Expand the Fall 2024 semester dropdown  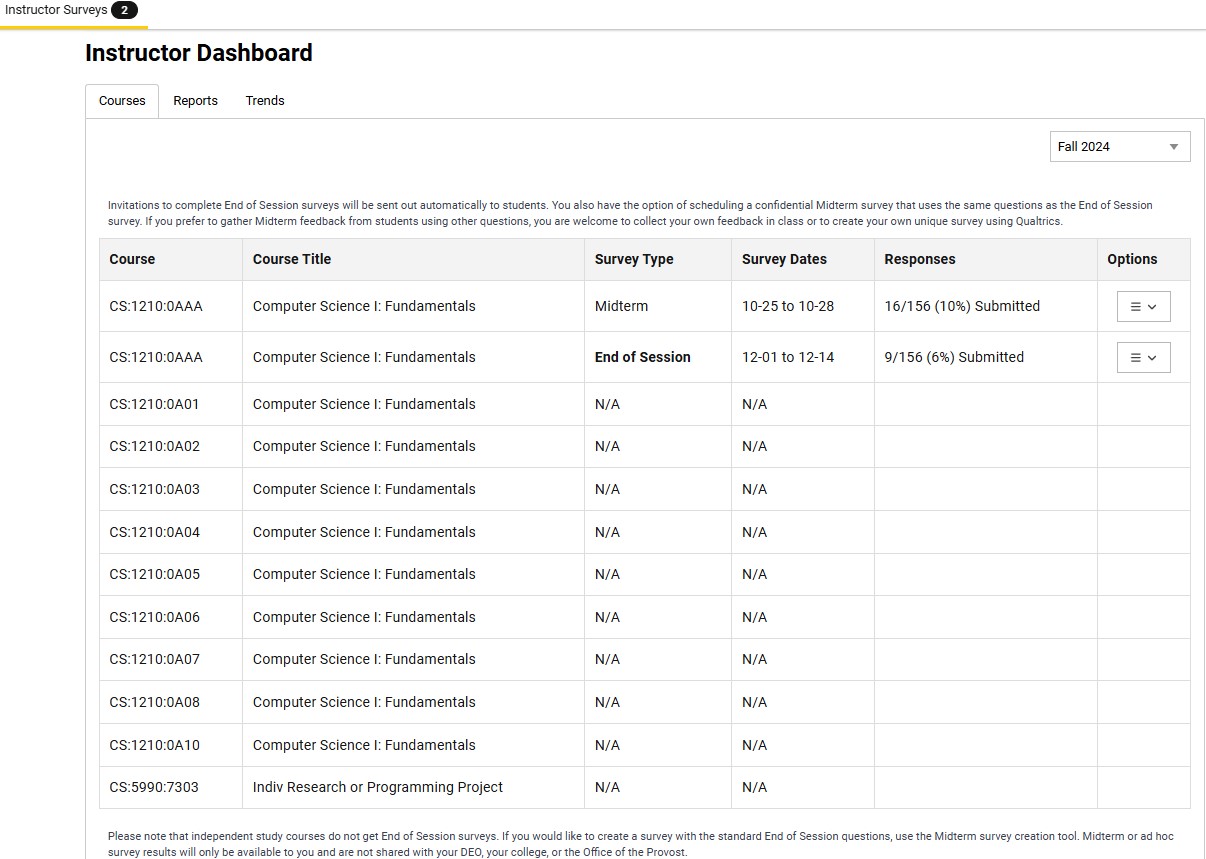(1119, 147)
